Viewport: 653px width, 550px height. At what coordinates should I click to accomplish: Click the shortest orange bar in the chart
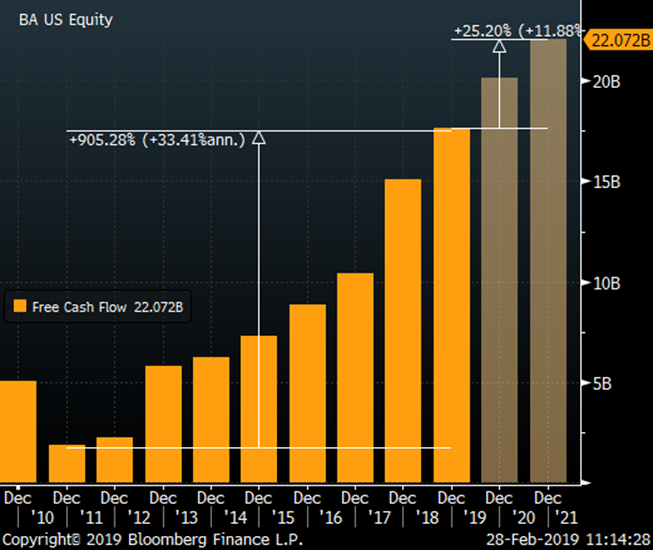(x=66, y=463)
